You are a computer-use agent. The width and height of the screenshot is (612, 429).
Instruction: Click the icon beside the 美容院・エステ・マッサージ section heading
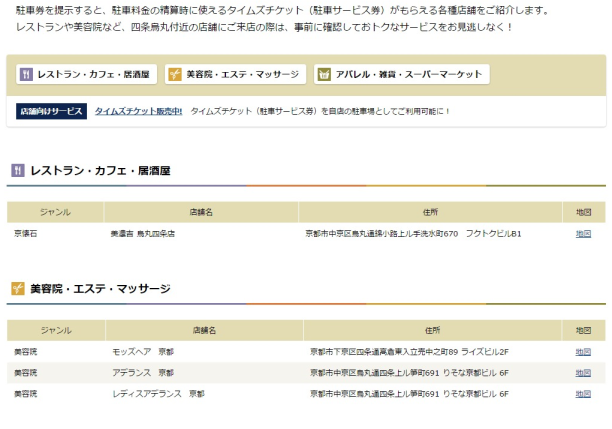[17, 289]
